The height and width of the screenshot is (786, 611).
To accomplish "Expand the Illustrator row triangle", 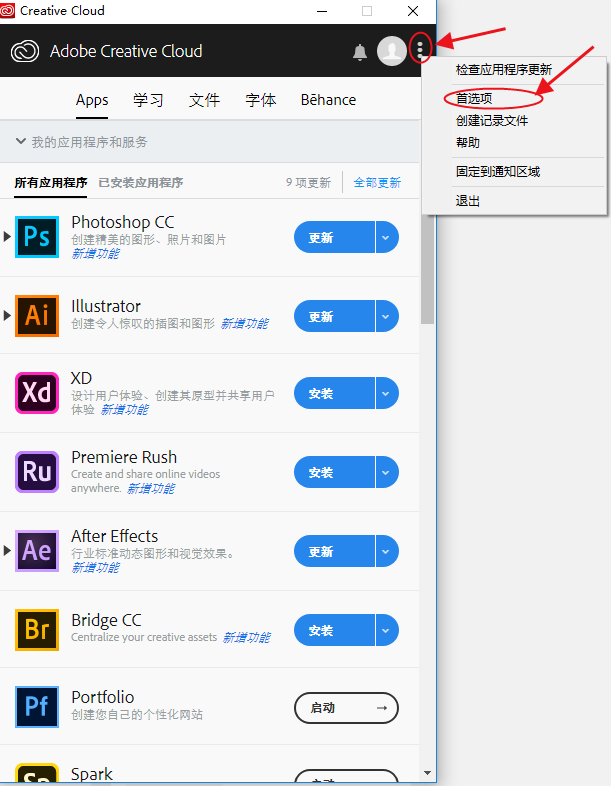I will click(x=7, y=315).
